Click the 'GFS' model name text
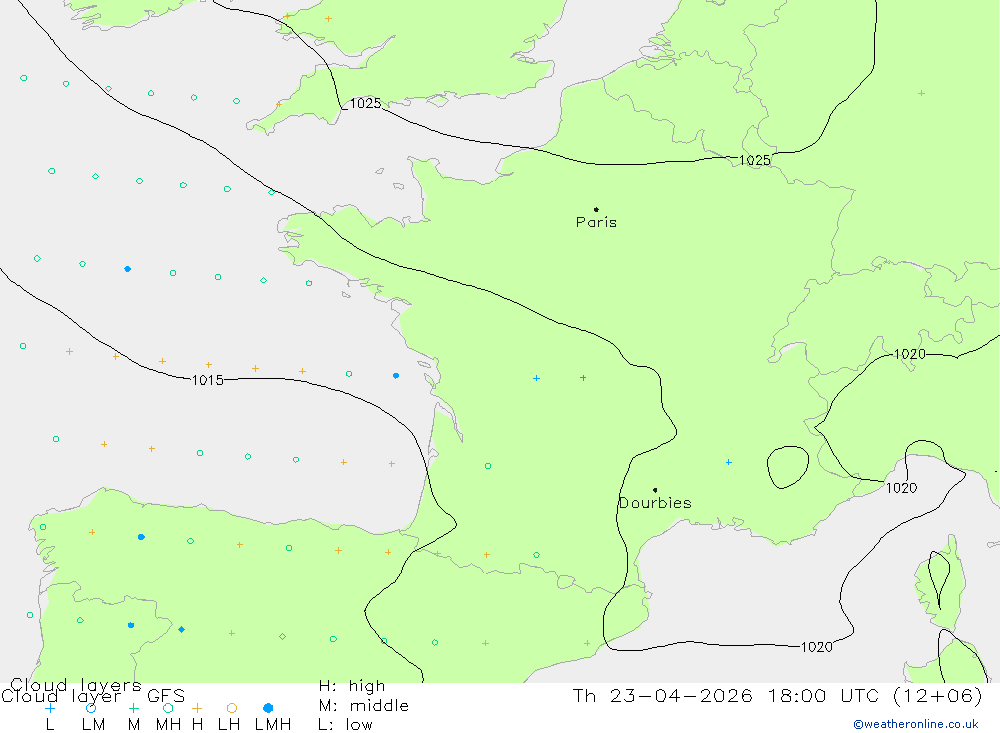Viewport: 1000px width, 733px height. point(166,696)
